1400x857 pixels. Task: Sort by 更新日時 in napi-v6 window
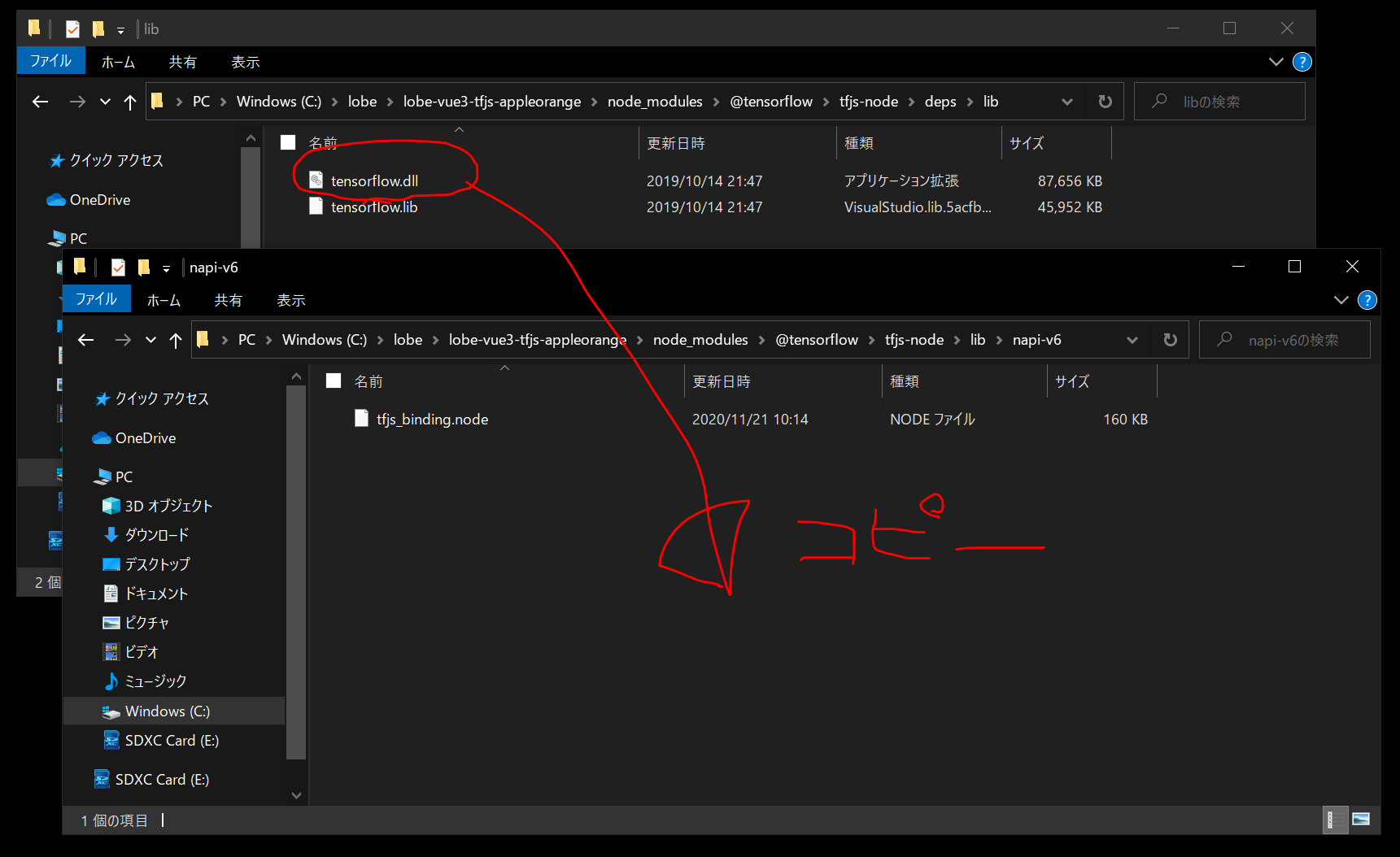722,381
